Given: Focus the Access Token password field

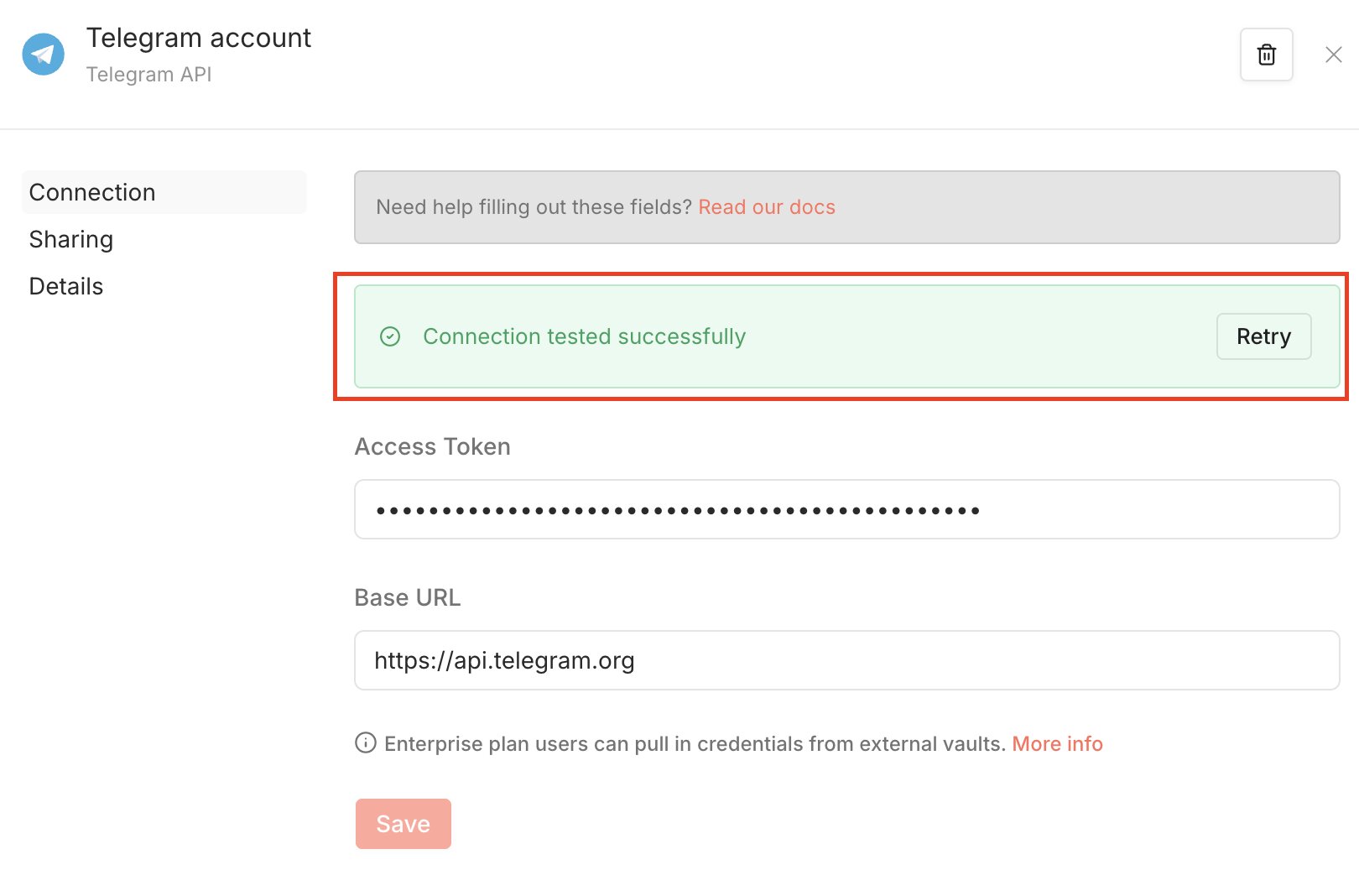Looking at the screenshot, I should (x=846, y=509).
